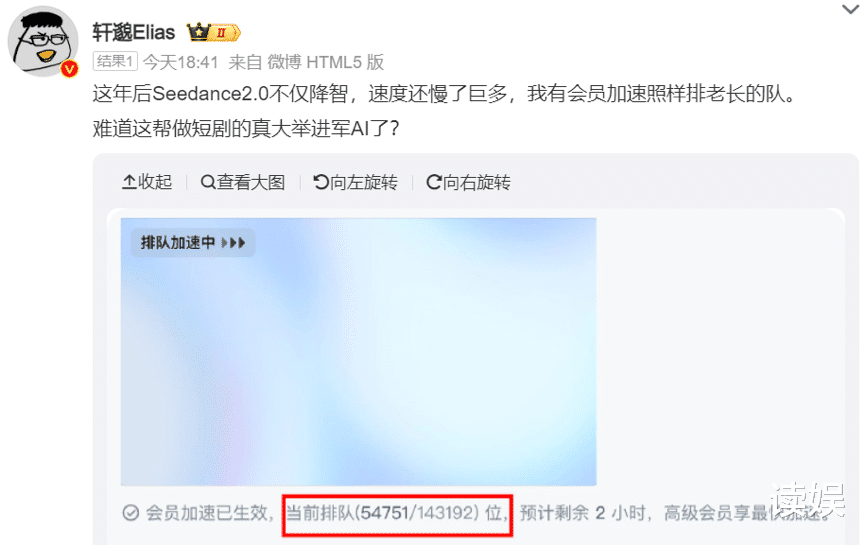Click the circled checkmark before 会员加速已生效
The width and height of the screenshot is (865, 545).
(x=131, y=513)
